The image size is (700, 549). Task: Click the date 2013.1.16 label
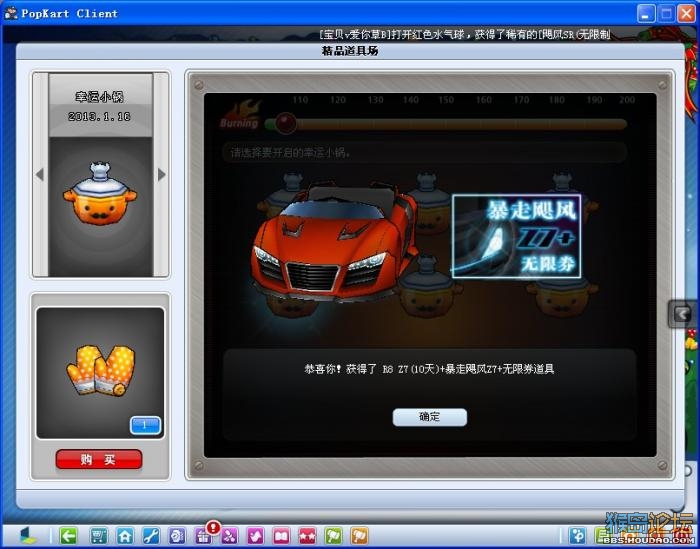pyautogui.click(x=99, y=116)
